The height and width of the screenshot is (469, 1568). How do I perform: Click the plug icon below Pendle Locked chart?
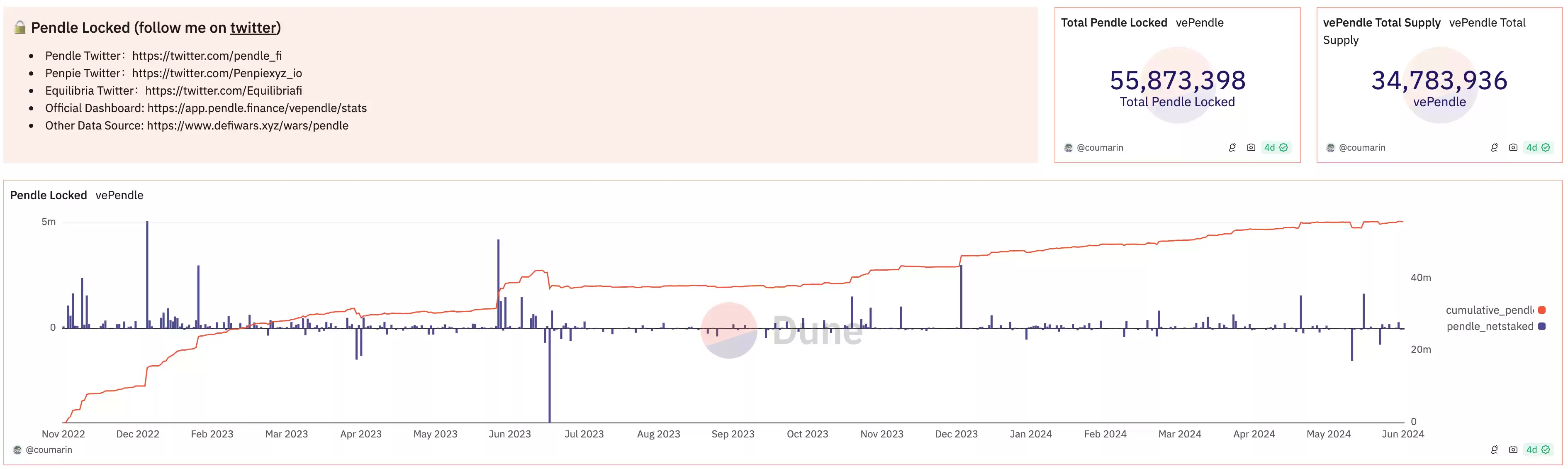click(x=1494, y=449)
